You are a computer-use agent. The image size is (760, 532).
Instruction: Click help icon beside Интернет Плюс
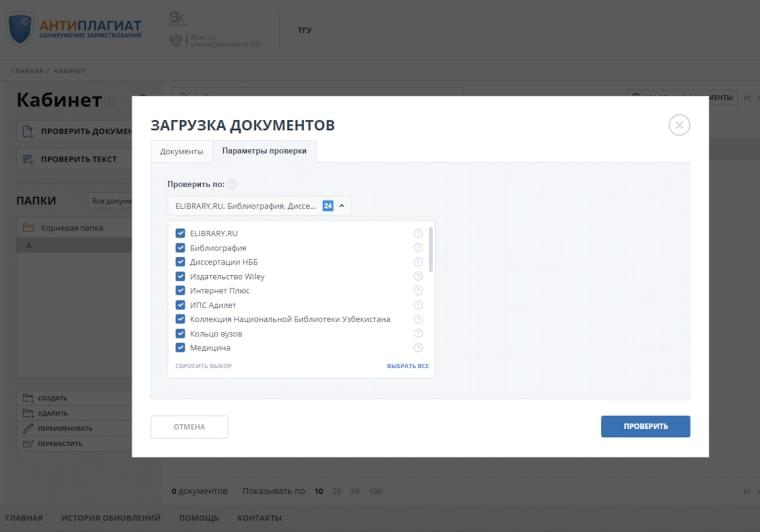(x=418, y=291)
